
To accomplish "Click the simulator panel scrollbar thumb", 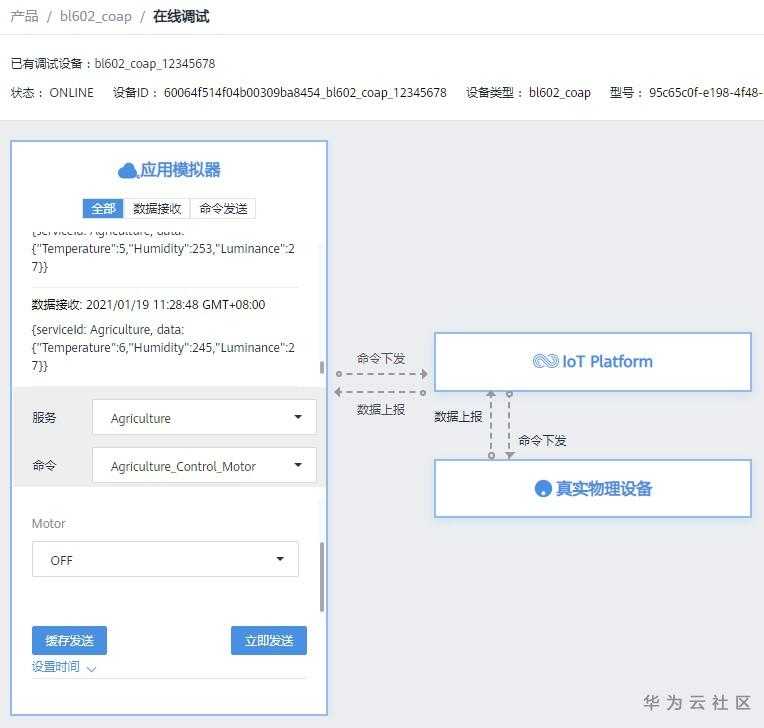I will coord(322,576).
